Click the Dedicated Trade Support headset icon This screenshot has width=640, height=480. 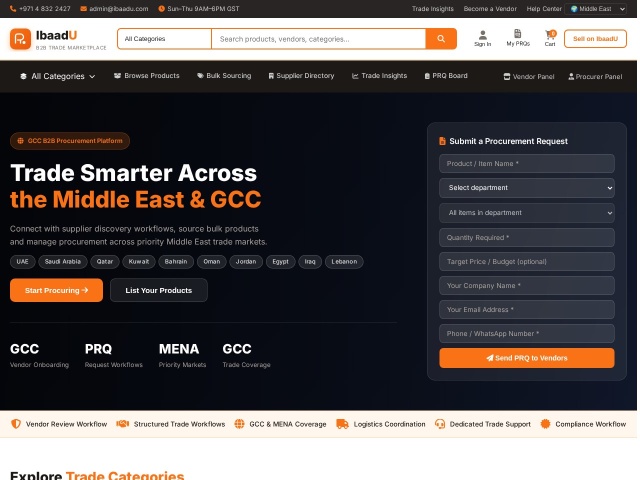(440, 424)
